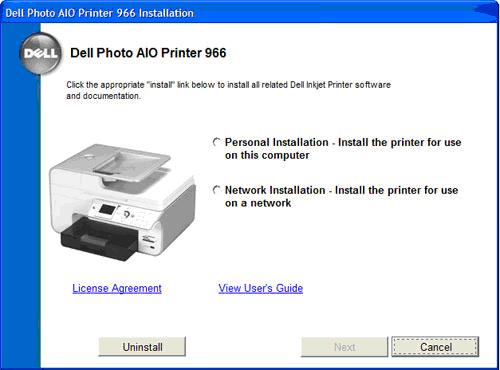Viewport: 500px width, 370px height.
Task: Click the disabled Next button
Action: tap(345, 347)
